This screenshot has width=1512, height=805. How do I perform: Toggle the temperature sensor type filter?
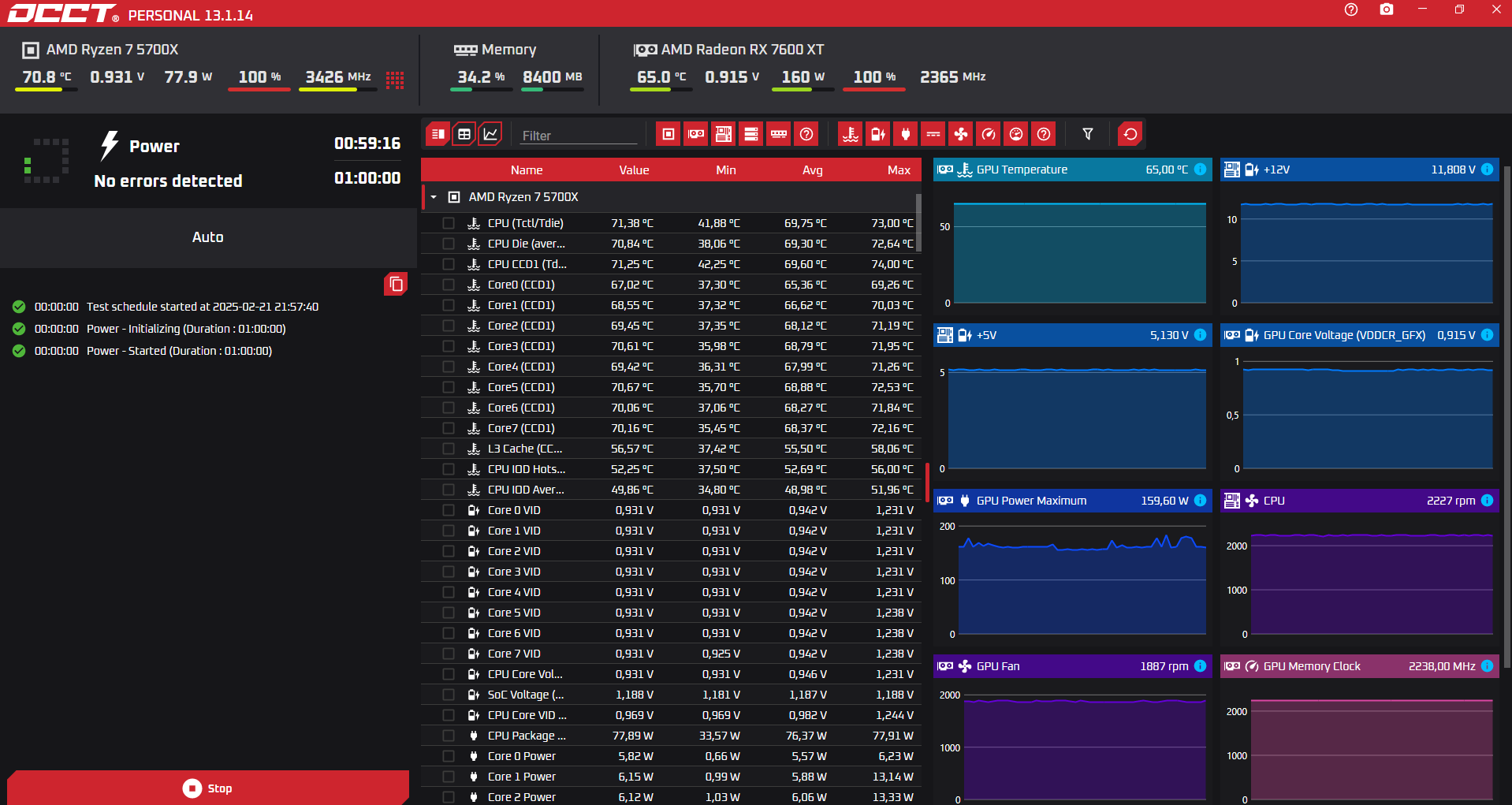pos(851,134)
